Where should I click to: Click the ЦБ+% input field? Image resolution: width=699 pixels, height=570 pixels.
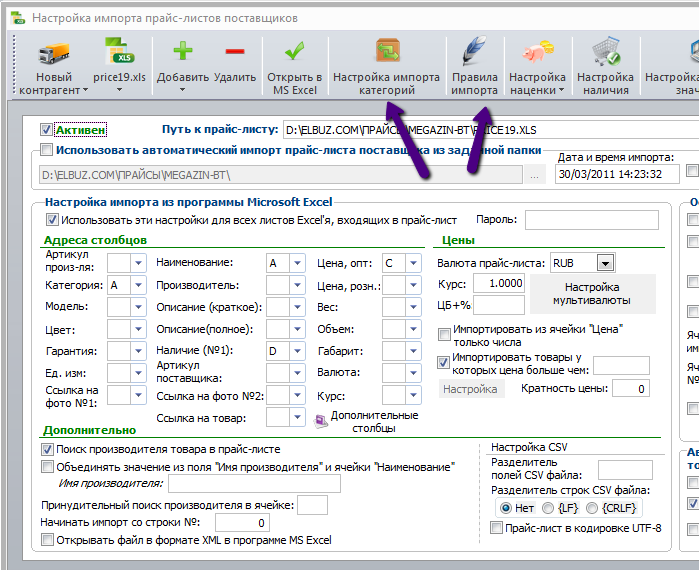click(499, 305)
